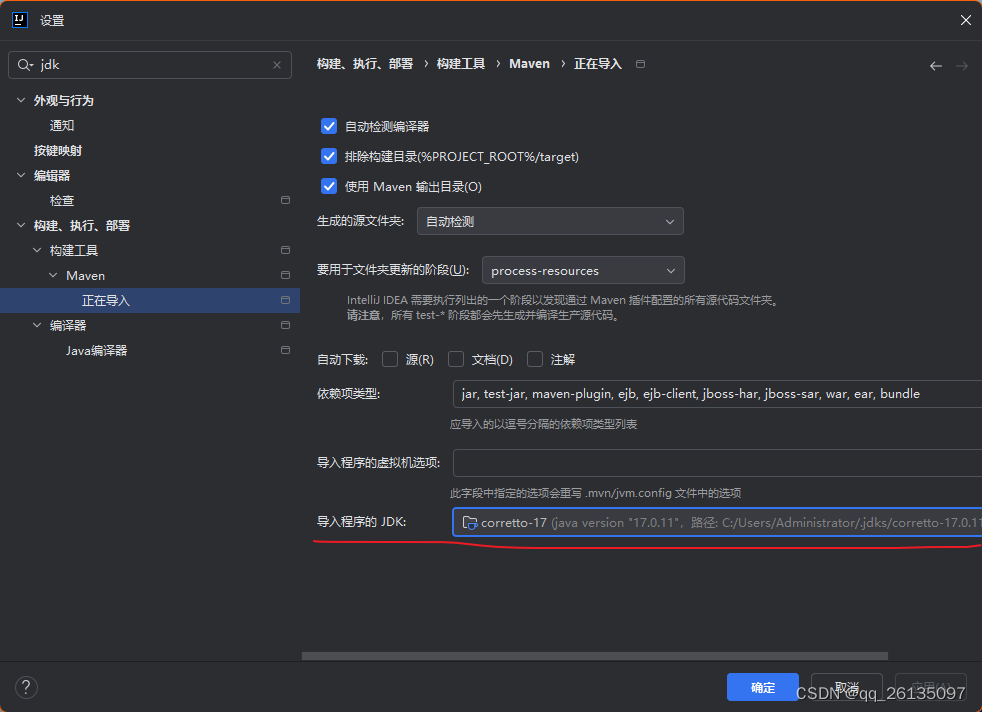Confirm settings with 确定 button
The width and height of the screenshot is (982, 712).
click(762, 688)
